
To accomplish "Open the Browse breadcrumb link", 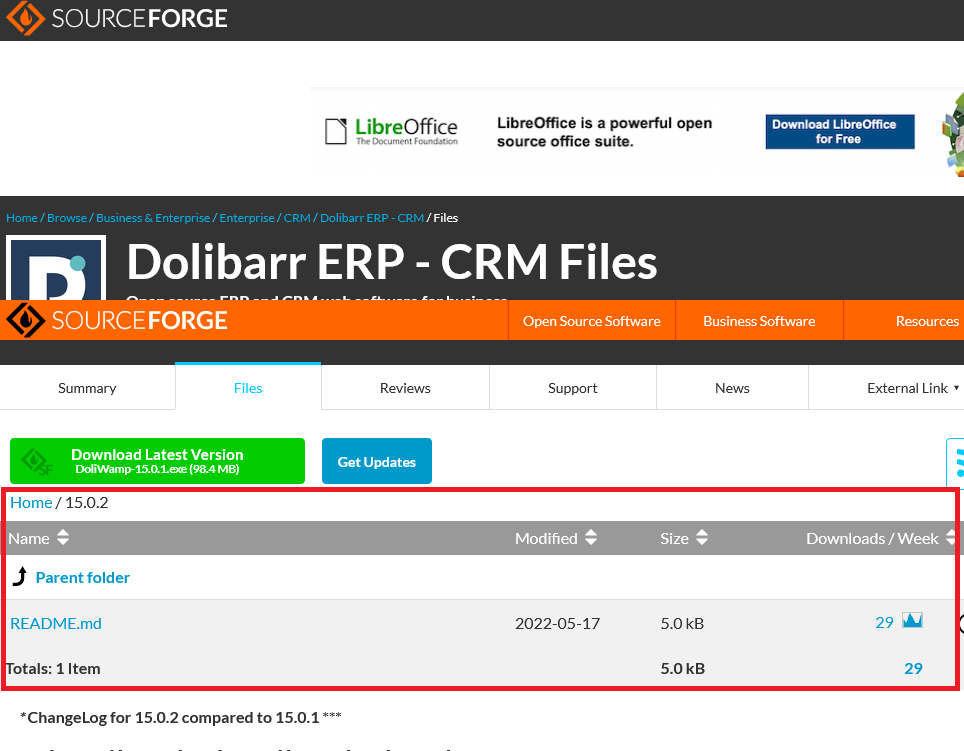I will [x=67, y=218].
